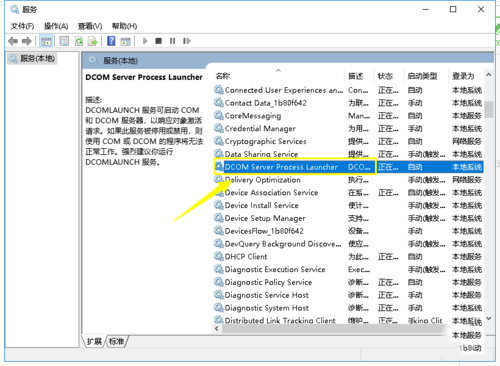
Task: Open the help question mark icon
Action: pos(111,41)
